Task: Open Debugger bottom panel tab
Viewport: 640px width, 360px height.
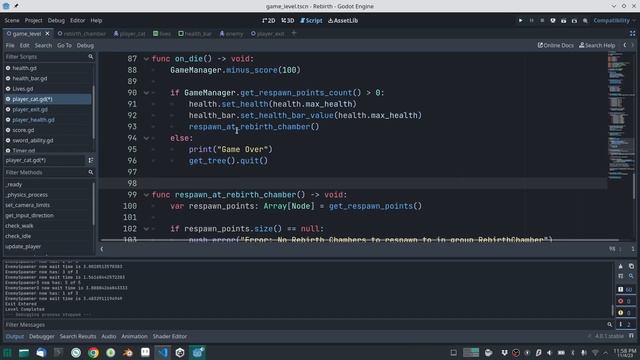Action: pyautogui.click(x=42, y=336)
